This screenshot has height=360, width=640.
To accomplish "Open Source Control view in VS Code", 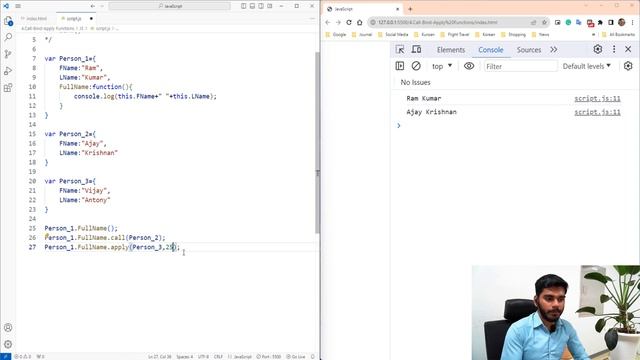I will [8, 54].
